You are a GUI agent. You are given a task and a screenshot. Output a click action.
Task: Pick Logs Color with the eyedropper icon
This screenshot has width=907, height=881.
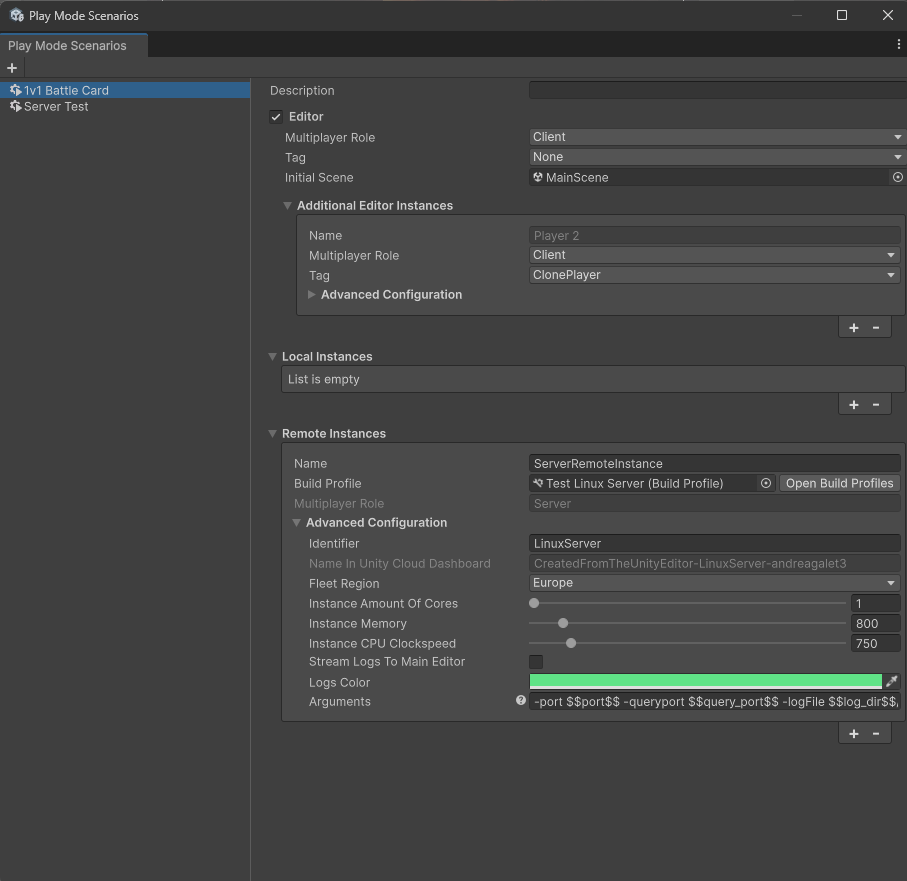892,681
